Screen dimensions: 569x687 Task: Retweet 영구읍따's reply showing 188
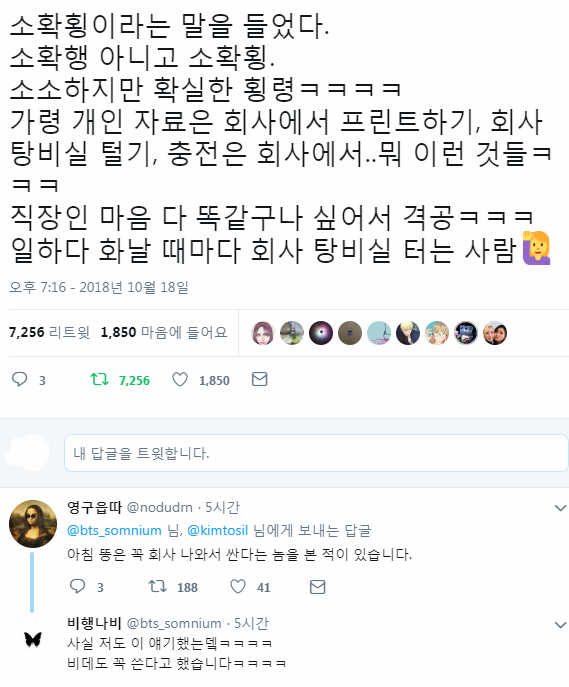tap(157, 586)
